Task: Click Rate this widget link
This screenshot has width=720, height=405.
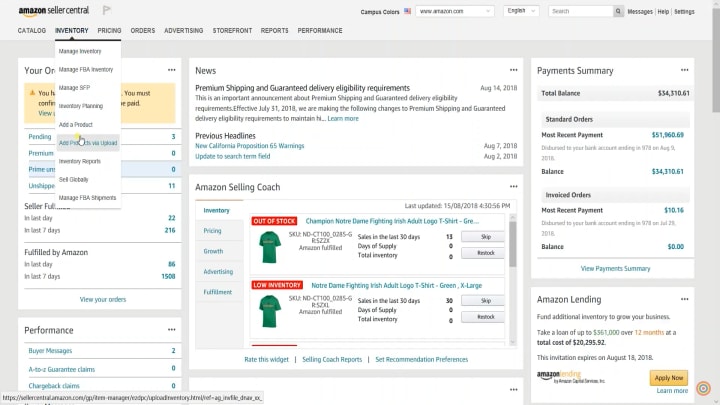Action: coord(266,359)
